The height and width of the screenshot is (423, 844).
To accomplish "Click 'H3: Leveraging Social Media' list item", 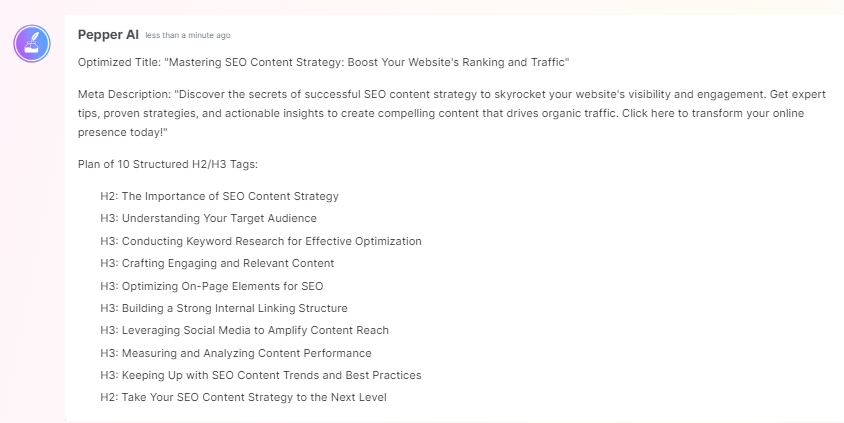I will tap(244, 330).
